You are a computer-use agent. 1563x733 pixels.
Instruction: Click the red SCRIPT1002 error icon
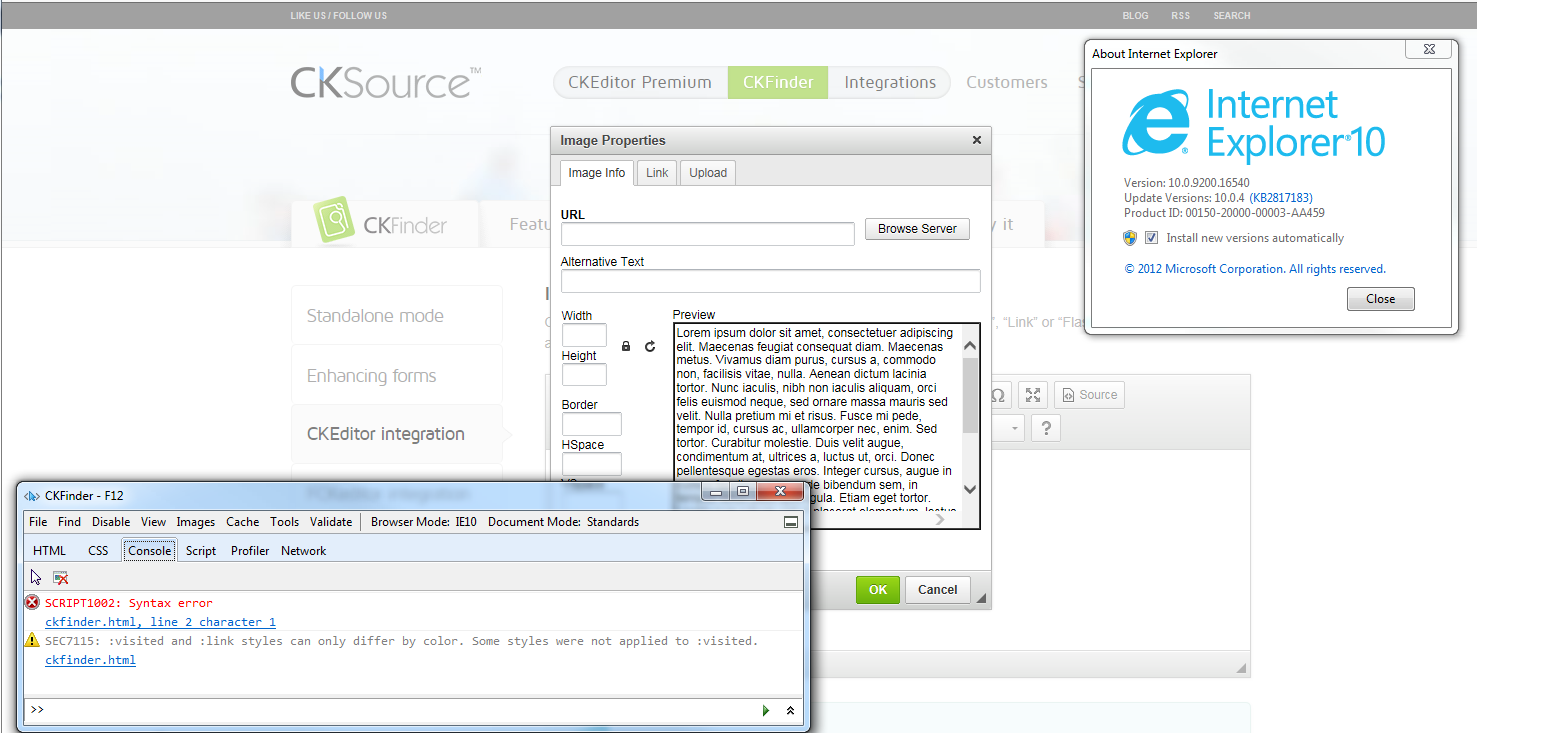point(32,603)
